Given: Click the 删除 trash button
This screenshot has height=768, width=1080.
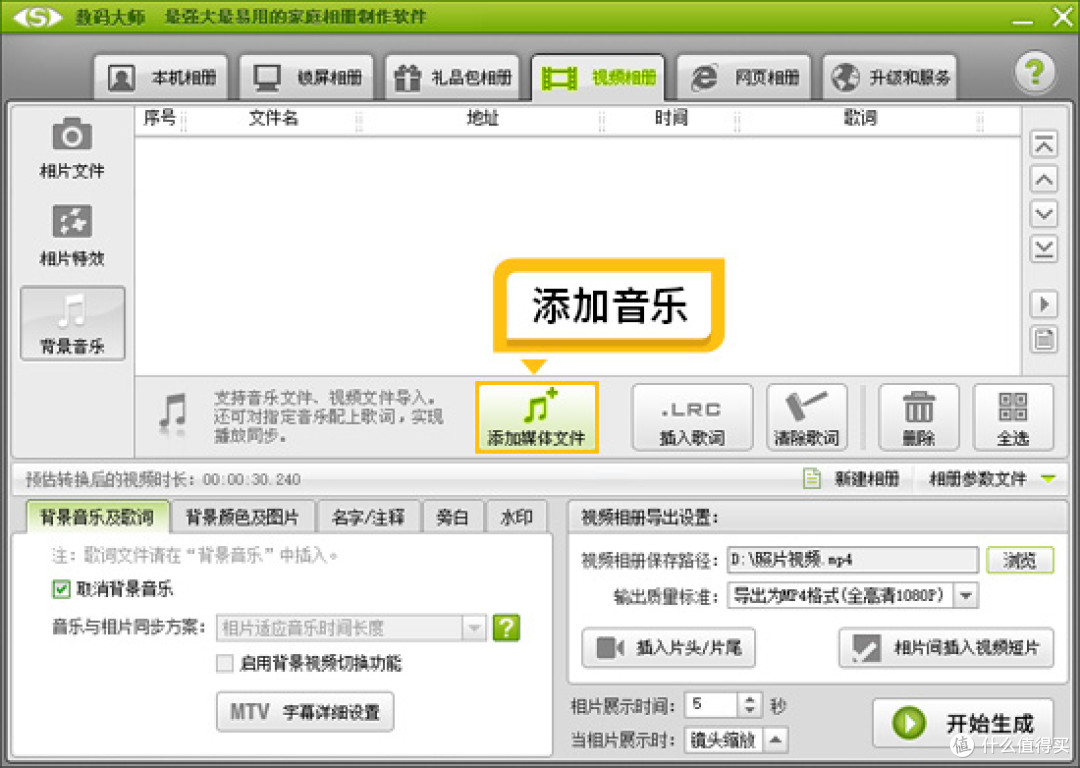Looking at the screenshot, I should pos(918,417).
